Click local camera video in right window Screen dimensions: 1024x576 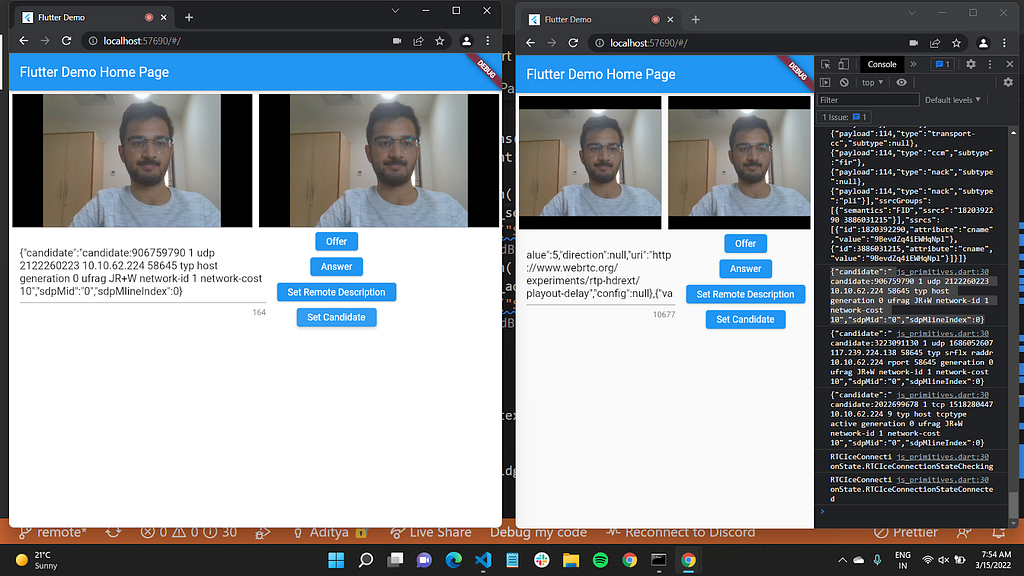[x=590, y=163]
